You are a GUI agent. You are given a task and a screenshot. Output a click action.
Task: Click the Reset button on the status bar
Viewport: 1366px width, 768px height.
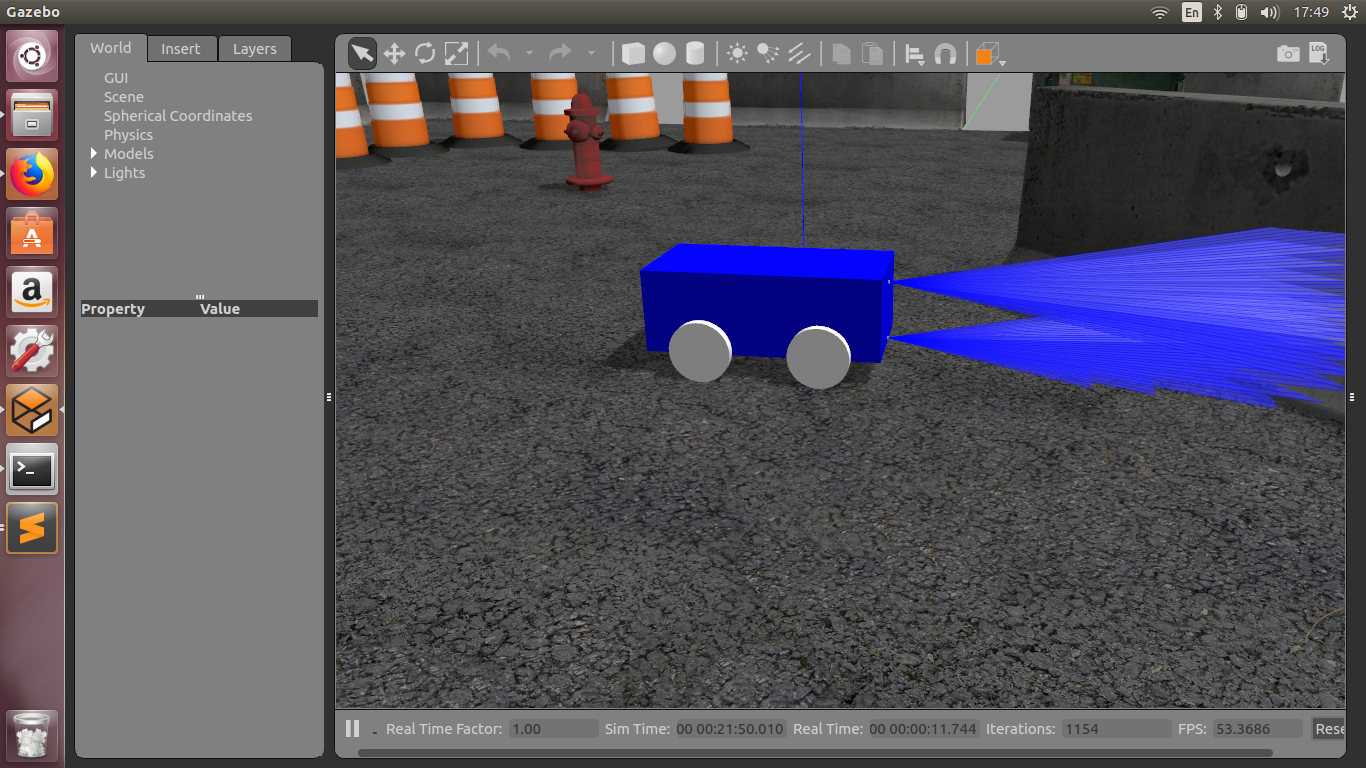[x=1332, y=728]
